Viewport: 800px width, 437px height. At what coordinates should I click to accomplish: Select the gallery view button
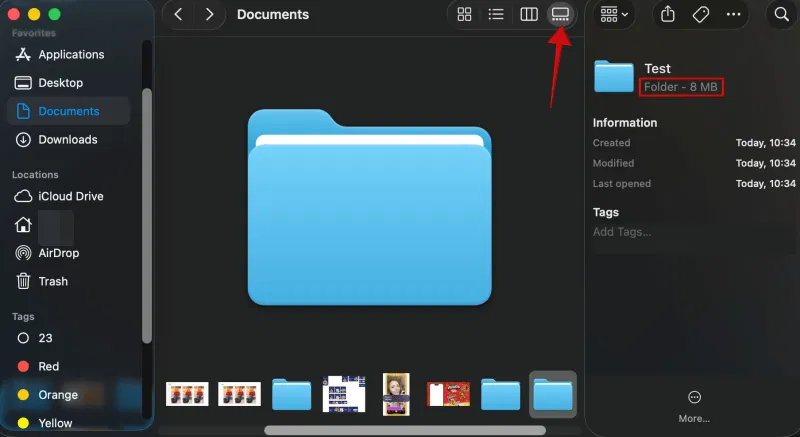[x=560, y=14]
